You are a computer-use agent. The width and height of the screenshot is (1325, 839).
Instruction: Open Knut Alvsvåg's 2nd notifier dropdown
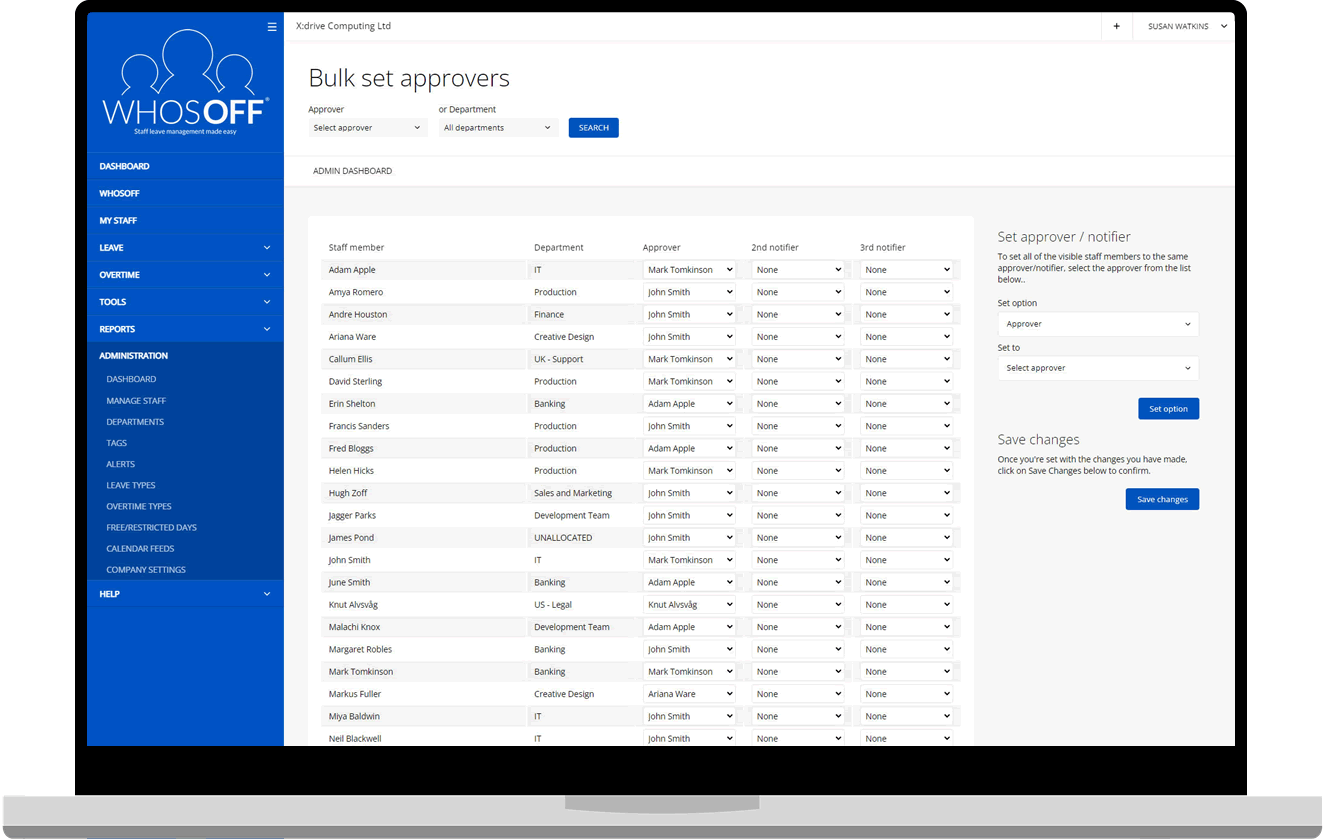pyautogui.click(x=798, y=605)
